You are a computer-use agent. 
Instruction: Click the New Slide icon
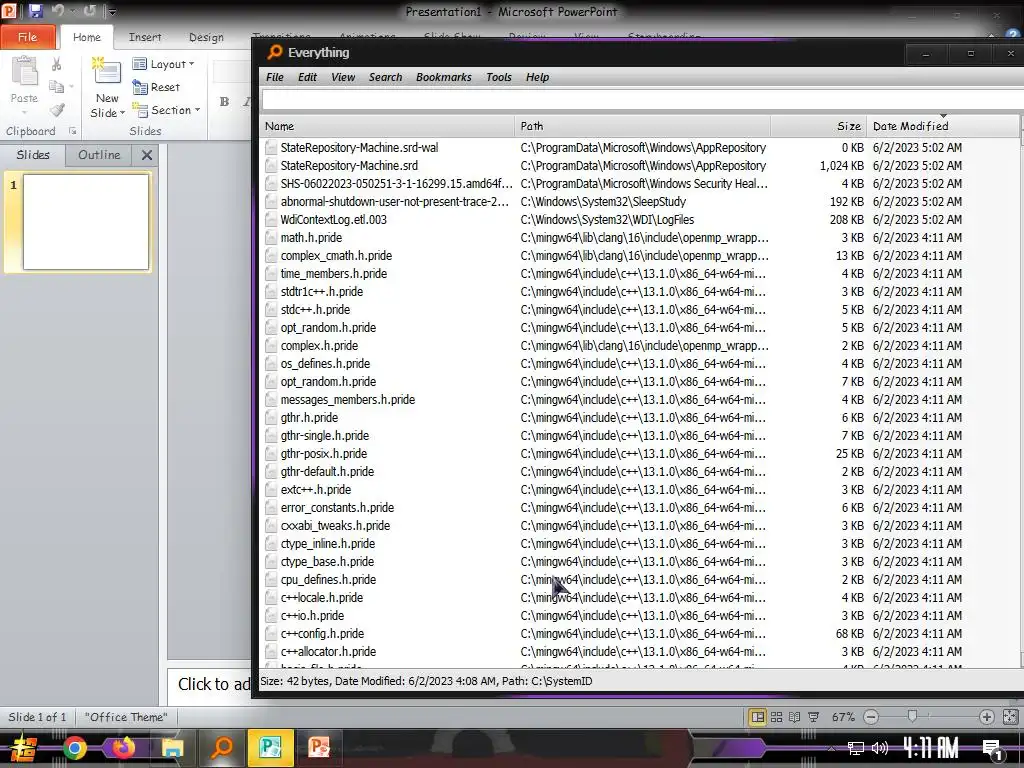click(x=106, y=71)
